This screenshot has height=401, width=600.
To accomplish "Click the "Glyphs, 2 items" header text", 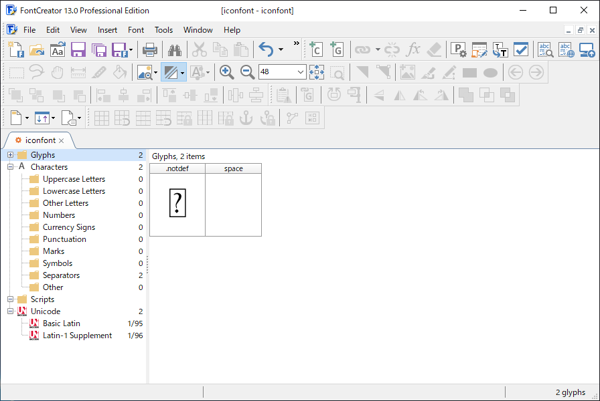I will pyautogui.click(x=178, y=156).
